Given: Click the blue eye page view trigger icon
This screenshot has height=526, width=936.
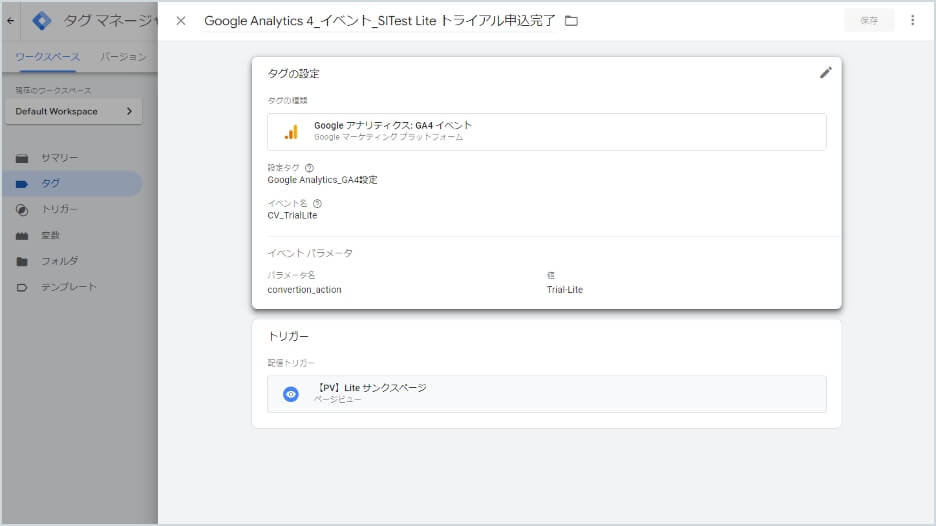Looking at the screenshot, I should click(291, 394).
